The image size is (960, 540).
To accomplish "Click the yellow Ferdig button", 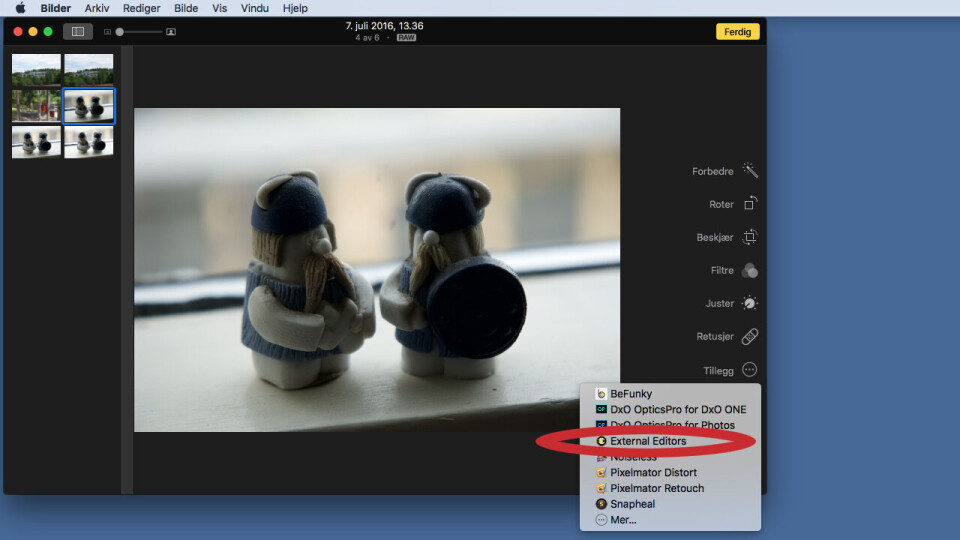I will point(737,32).
